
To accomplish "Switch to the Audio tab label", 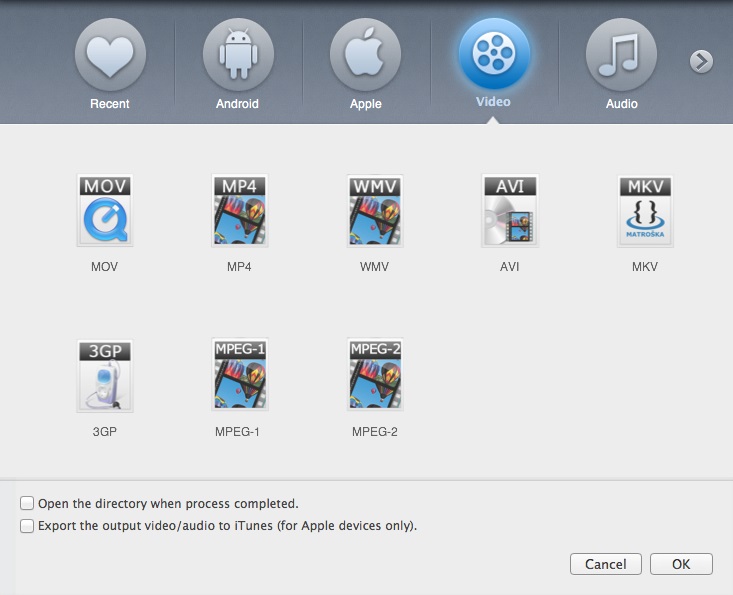I will point(622,104).
